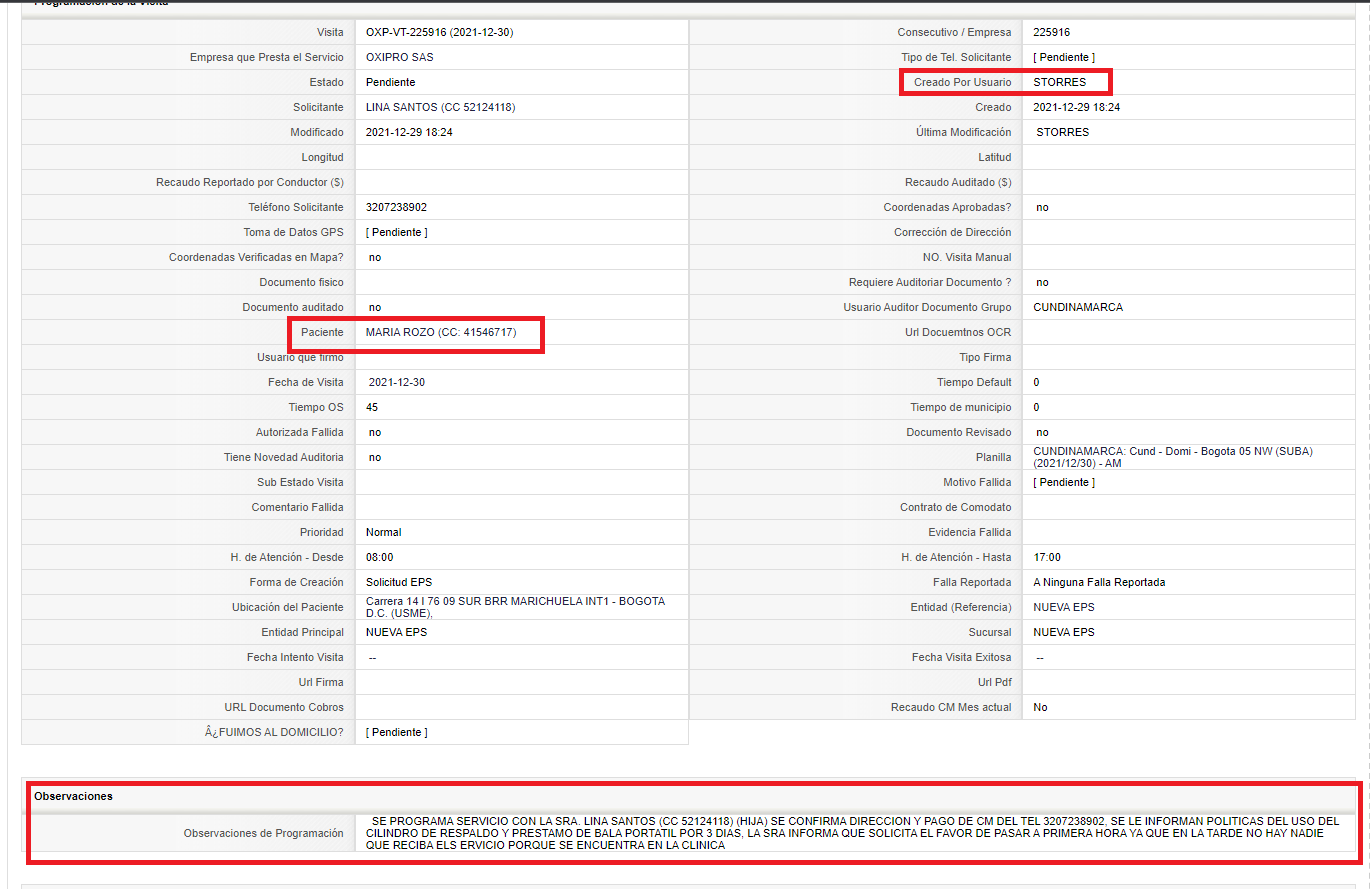Screen dimensions: 1370x889
Task: Click the Sucursal value NUEVA EPS
Action: (1064, 632)
